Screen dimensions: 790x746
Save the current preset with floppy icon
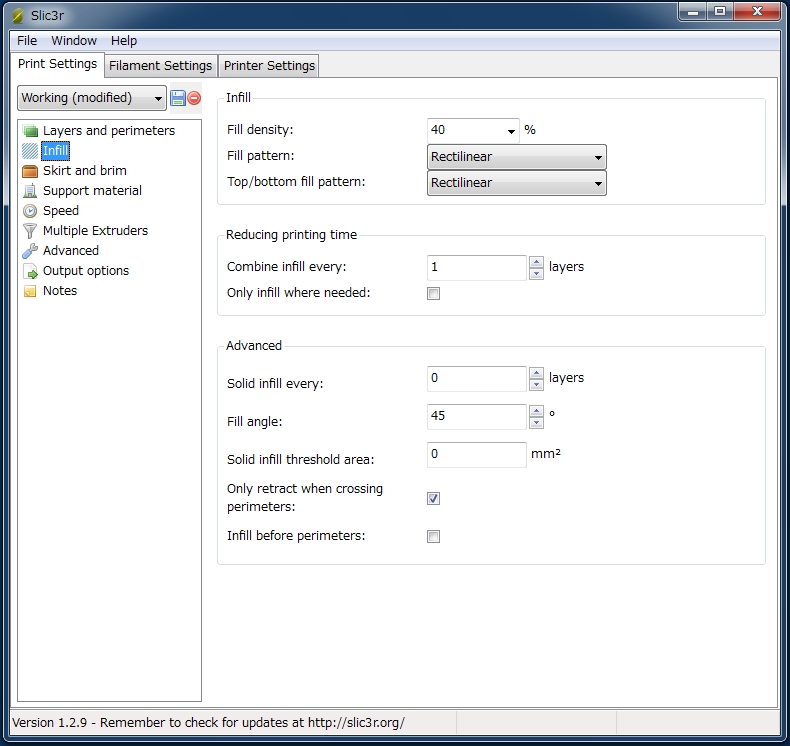click(178, 98)
